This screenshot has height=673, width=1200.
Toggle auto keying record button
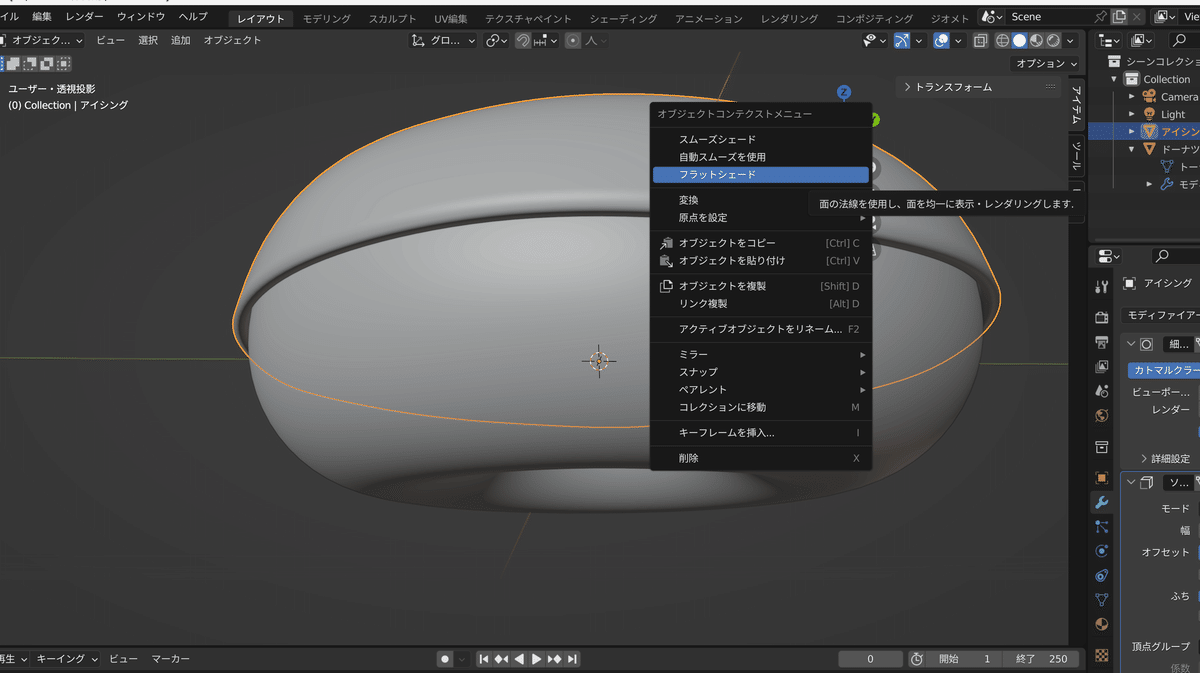click(445, 659)
